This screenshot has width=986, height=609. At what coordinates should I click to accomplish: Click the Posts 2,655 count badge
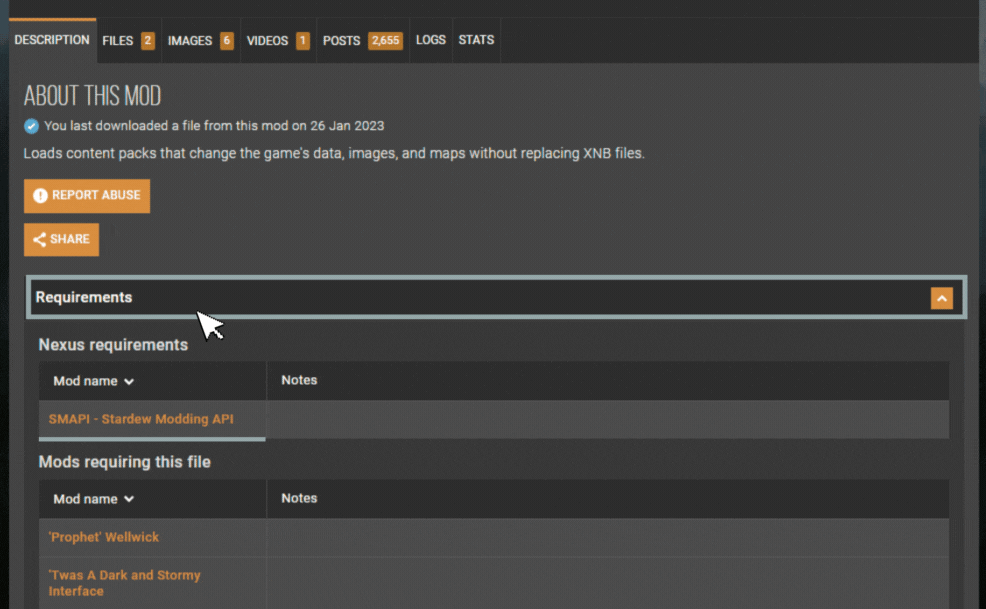point(385,41)
